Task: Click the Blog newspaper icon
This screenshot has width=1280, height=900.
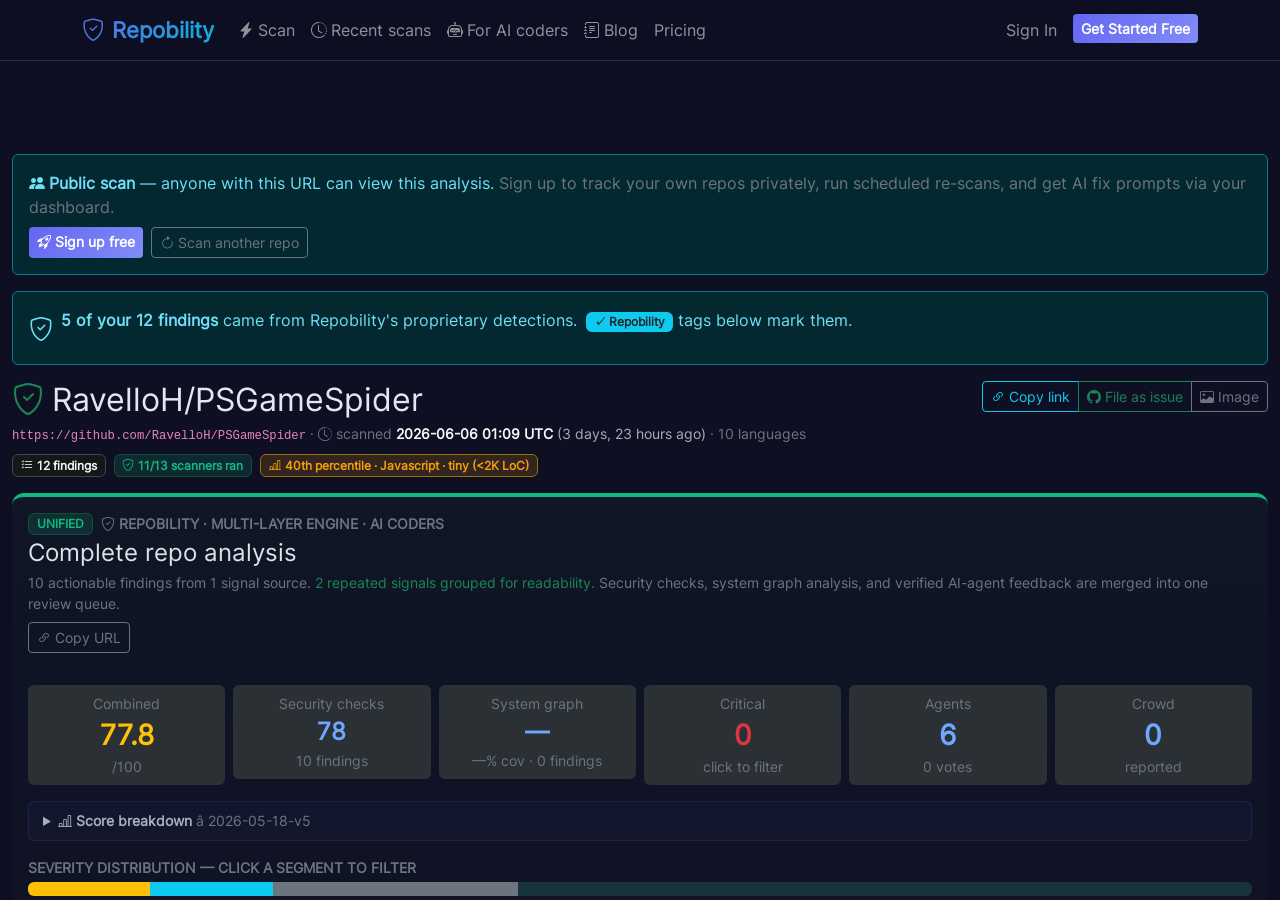Action: tap(592, 30)
